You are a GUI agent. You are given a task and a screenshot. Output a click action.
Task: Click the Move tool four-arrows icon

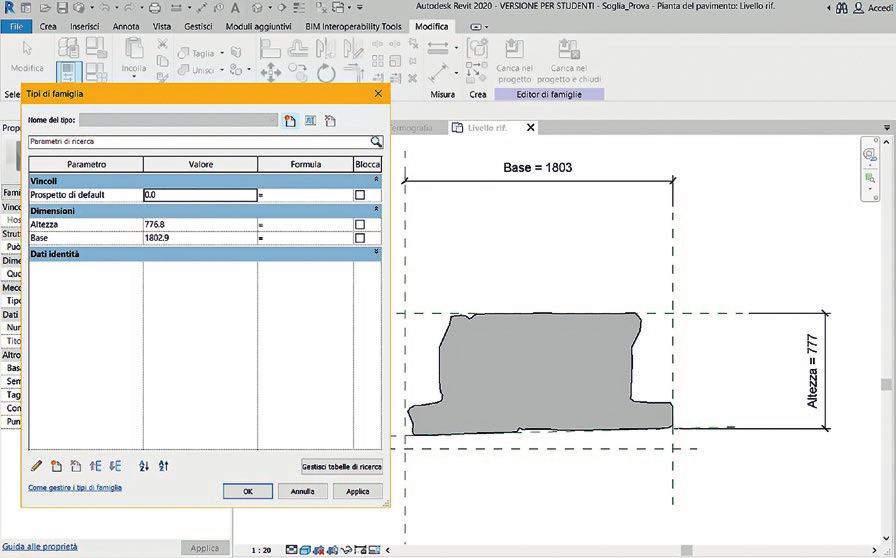click(270, 73)
